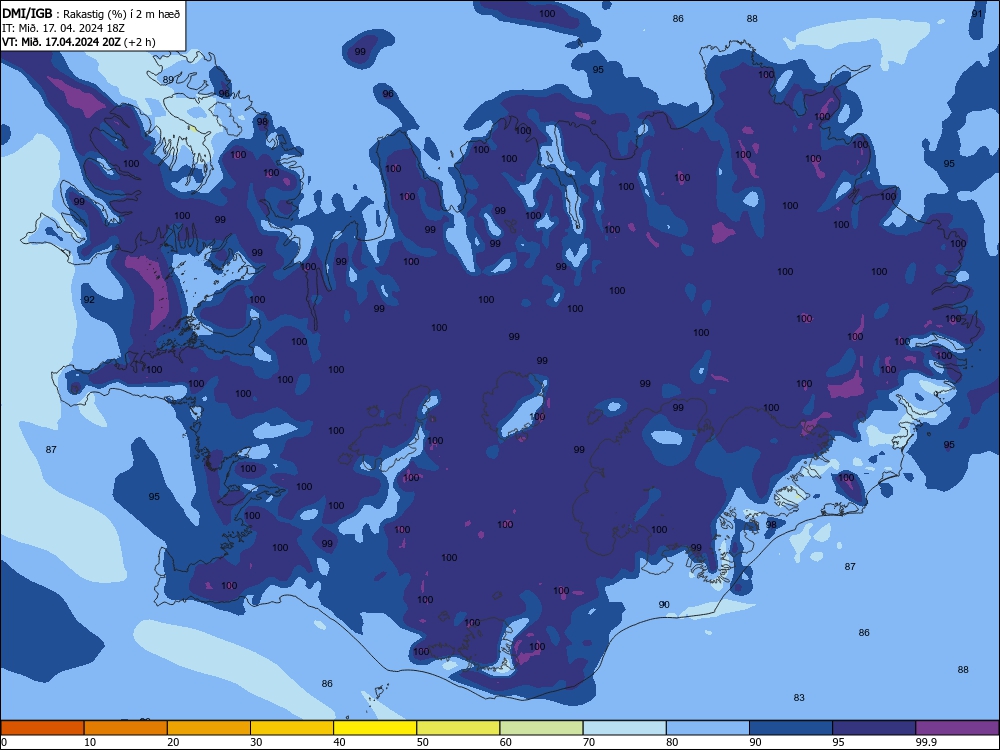
Task: Select the legend scale label "80"
Action: [x=672, y=742]
